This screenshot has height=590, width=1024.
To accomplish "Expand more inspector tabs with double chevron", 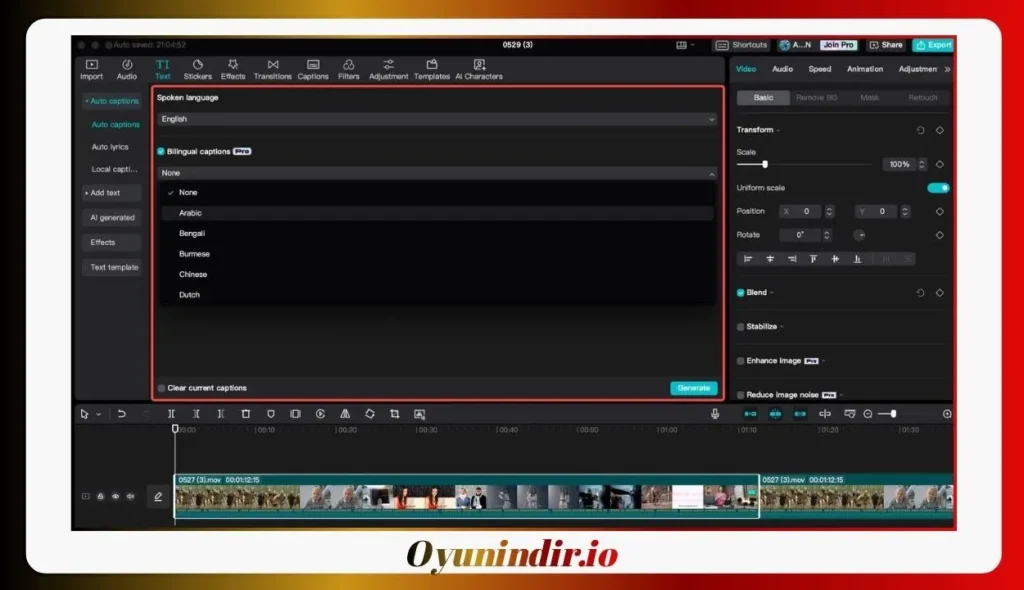I will click(x=947, y=69).
